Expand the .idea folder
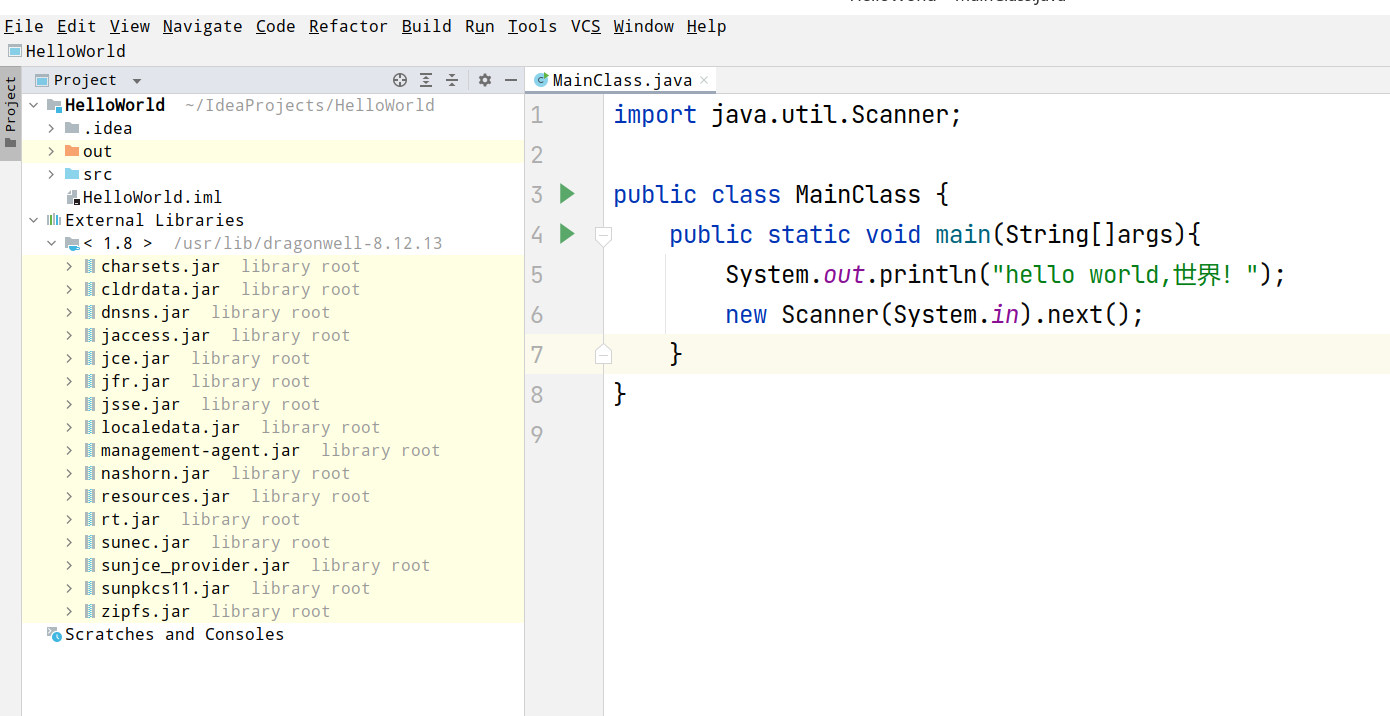Image resolution: width=1390 pixels, height=716 pixels. (x=51, y=128)
